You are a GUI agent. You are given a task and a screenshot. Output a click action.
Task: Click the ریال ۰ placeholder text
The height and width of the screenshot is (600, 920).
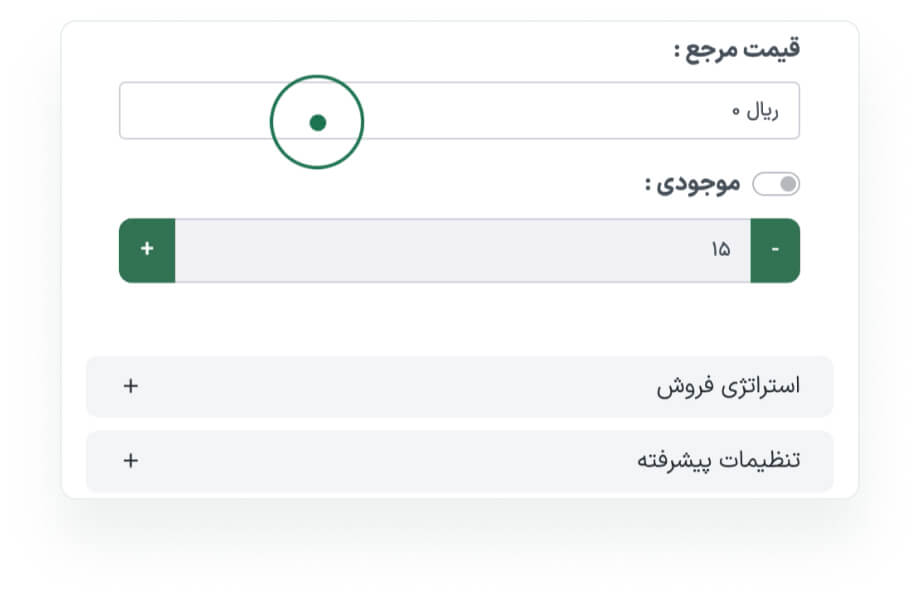coord(754,111)
